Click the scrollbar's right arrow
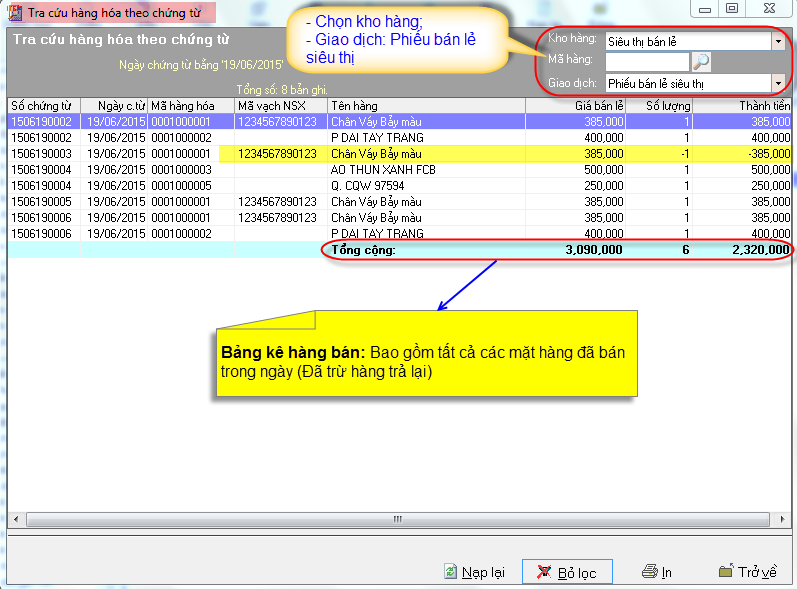This screenshot has width=797, height=589. click(x=783, y=520)
